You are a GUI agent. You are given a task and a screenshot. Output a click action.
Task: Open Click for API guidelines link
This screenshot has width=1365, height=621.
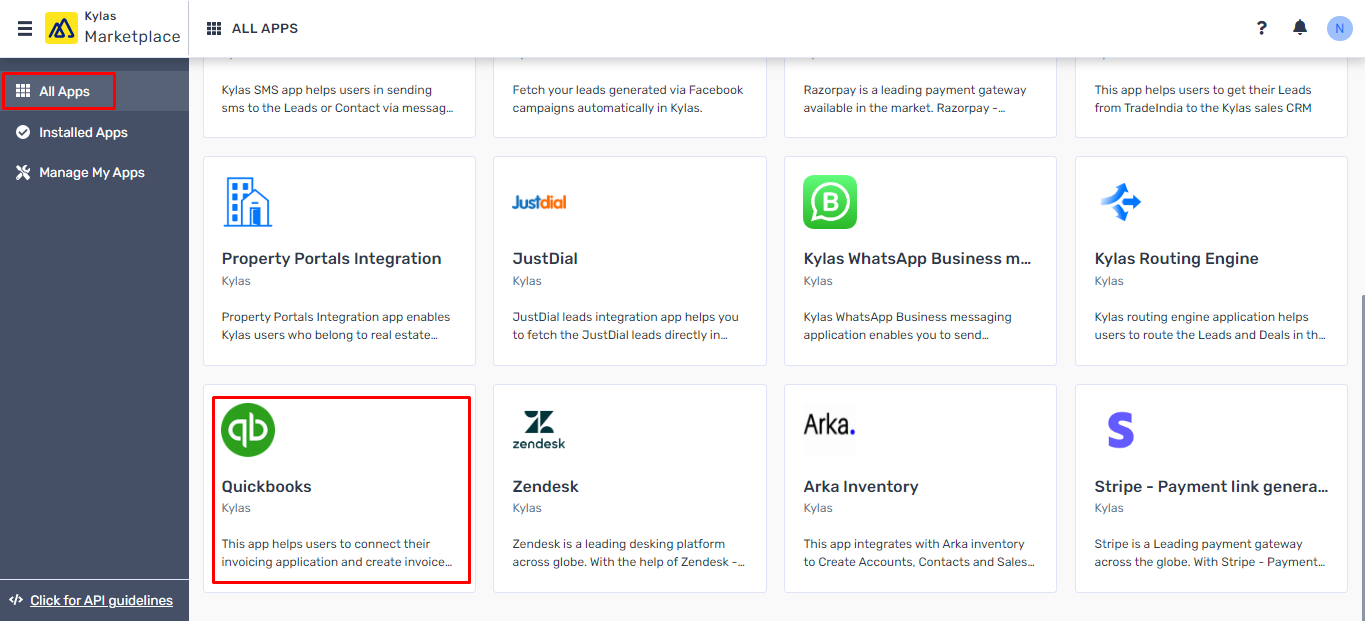coord(101,600)
